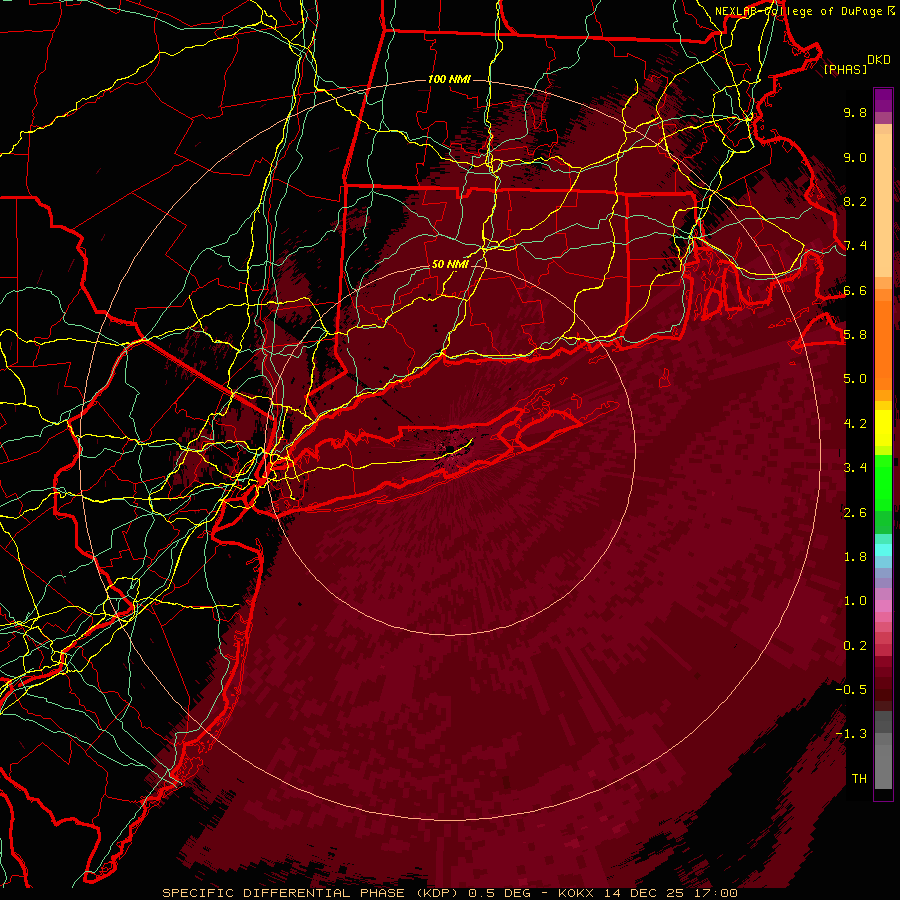The width and height of the screenshot is (900, 900).
Task: Click the '6.6' scale value
Action: click(855, 290)
